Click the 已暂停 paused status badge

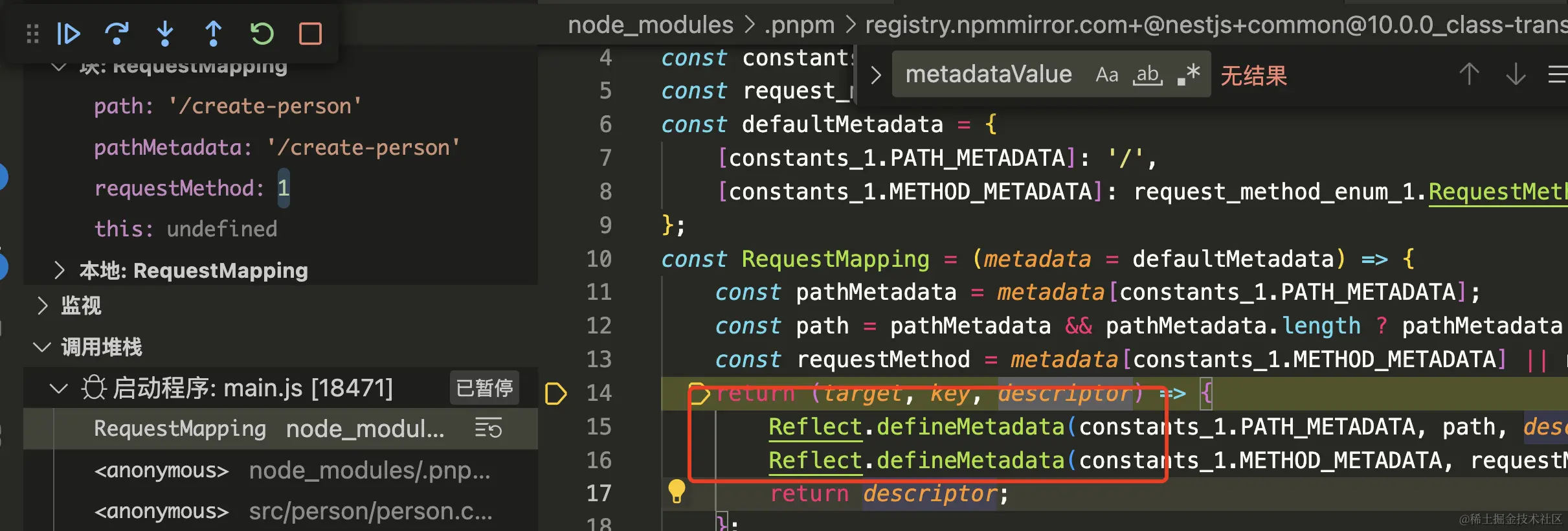(484, 389)
